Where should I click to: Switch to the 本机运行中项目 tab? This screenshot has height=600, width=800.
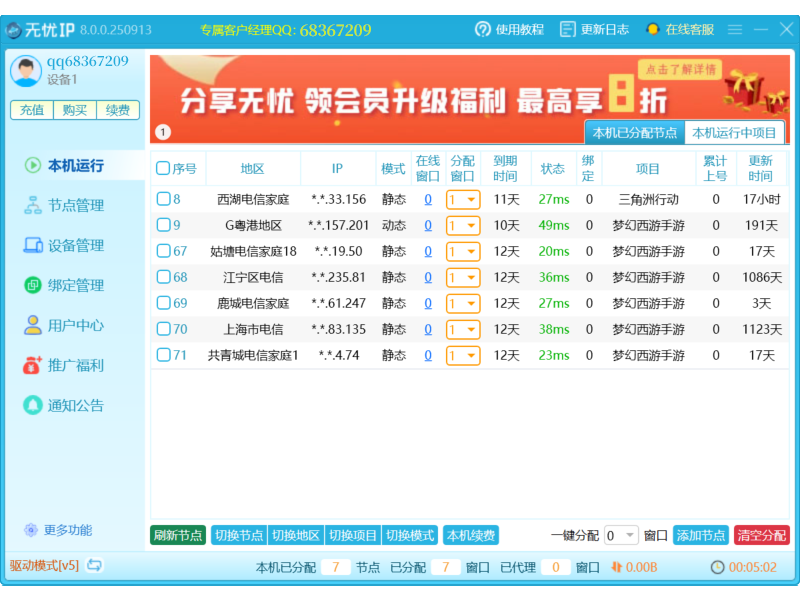[736, 131]
